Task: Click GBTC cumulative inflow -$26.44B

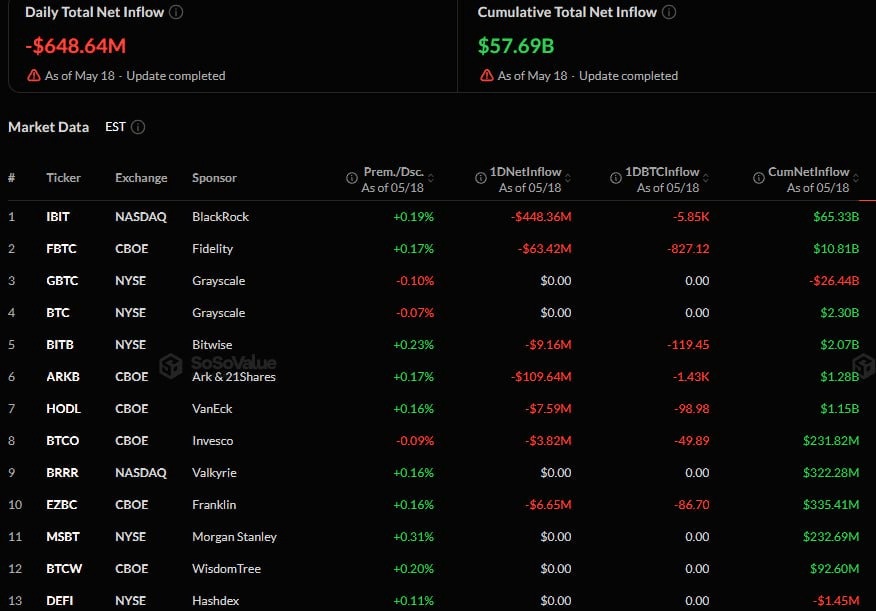Action: coord(834,280)
